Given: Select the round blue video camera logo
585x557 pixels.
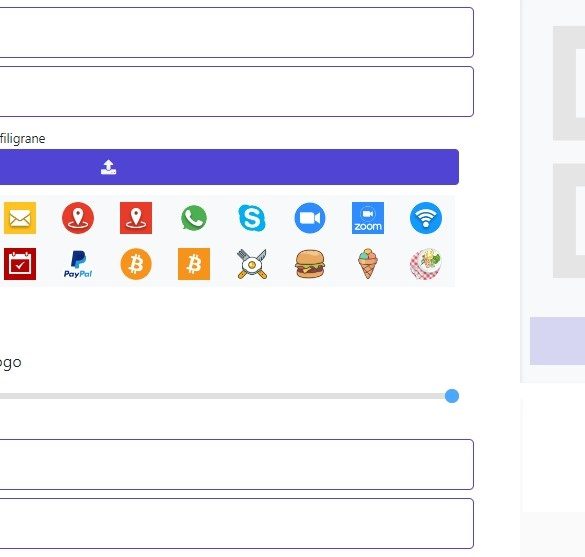Looking at the screenshot, I should coord(310,218).
